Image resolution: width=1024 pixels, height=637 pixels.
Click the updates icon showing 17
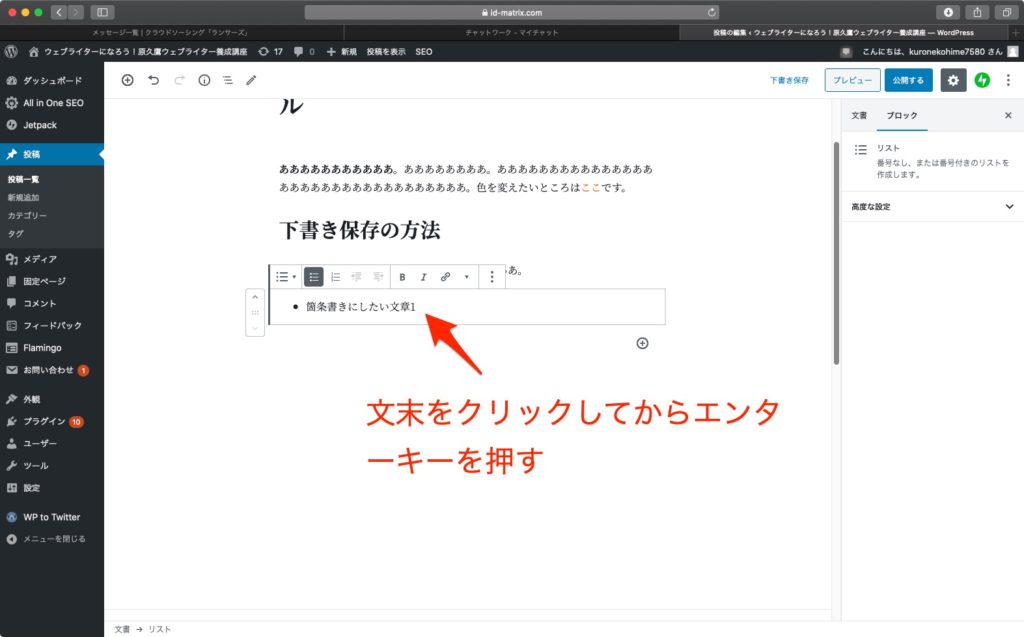click(x=270, y=52)
